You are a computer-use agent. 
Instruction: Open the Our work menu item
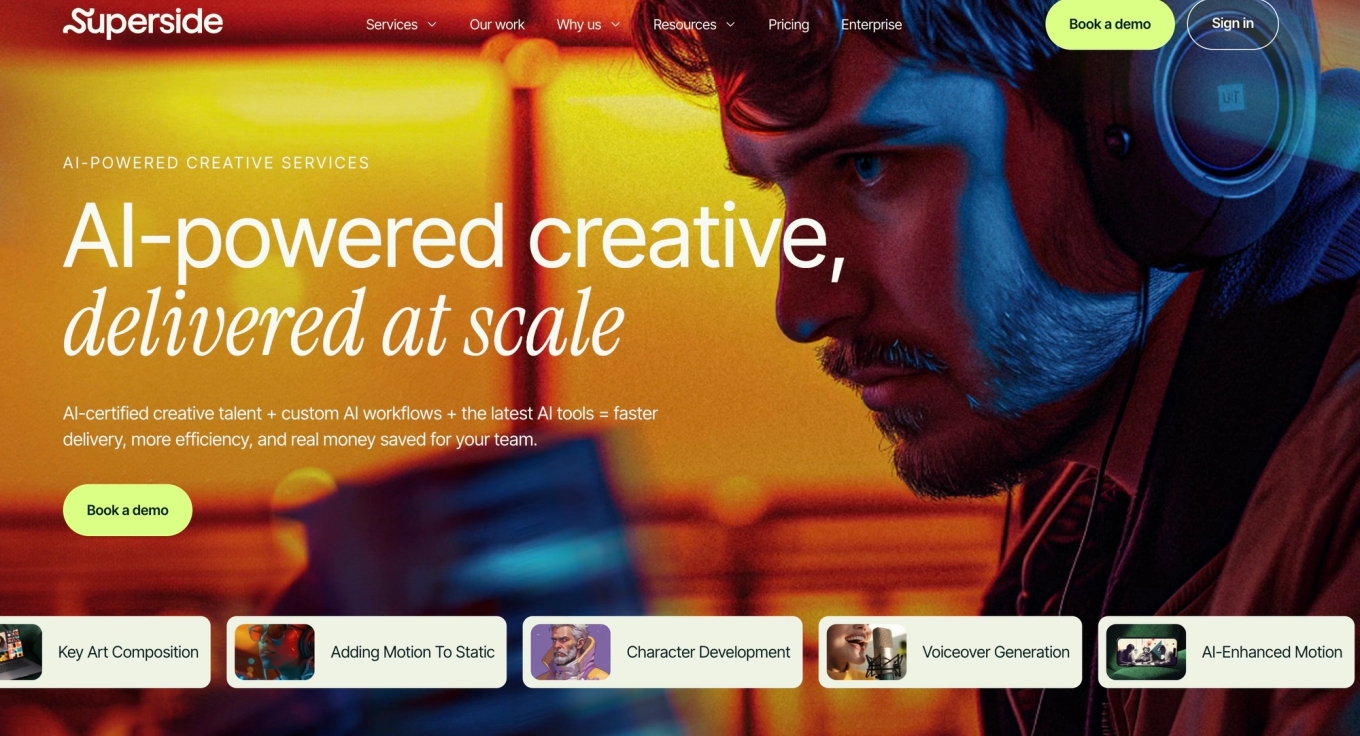(x=497, y=24)
